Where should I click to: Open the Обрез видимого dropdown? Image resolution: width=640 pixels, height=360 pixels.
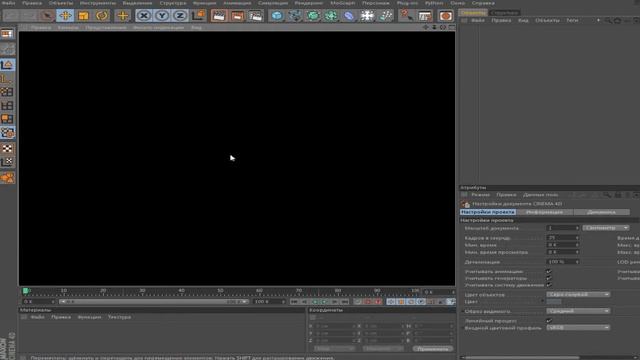(578, 311)
